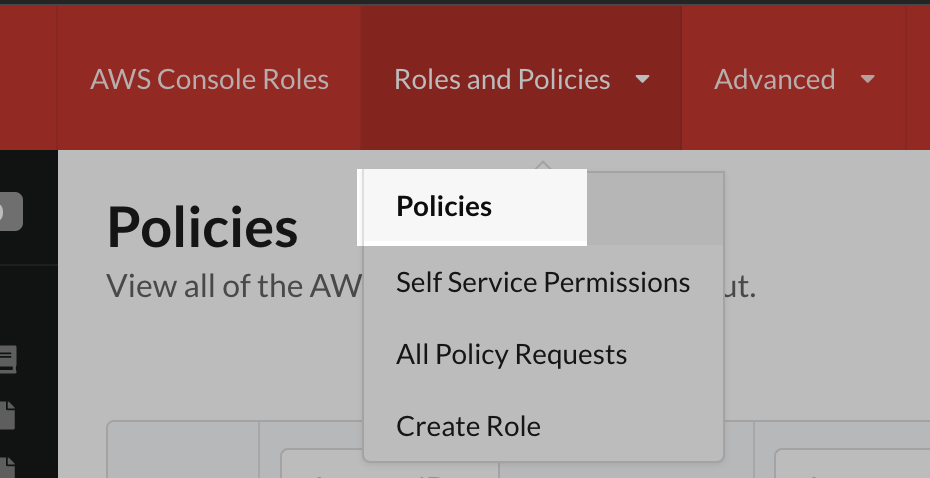Click the empty first column header of the table
Screen dimensions: 930x478
click(182, 450)
